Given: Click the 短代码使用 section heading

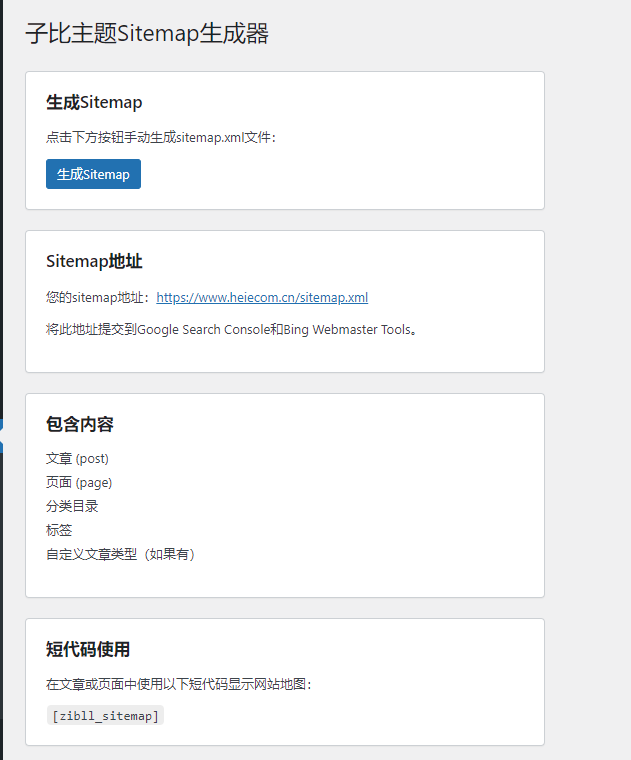Looking at the screenshot, I should click(x=88, y=649).
